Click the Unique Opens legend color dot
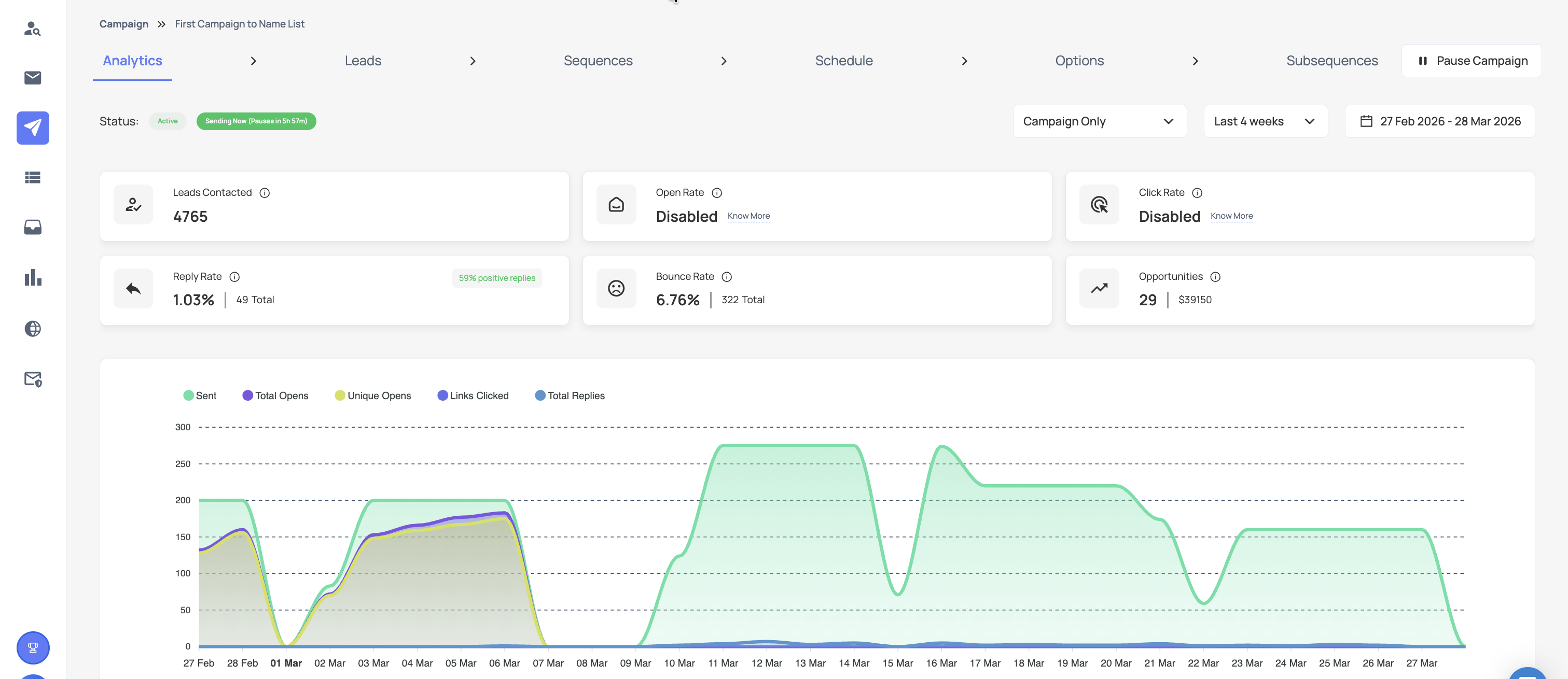The width and height of the screenshot is (1568, 679). click(x=340, y=395)
